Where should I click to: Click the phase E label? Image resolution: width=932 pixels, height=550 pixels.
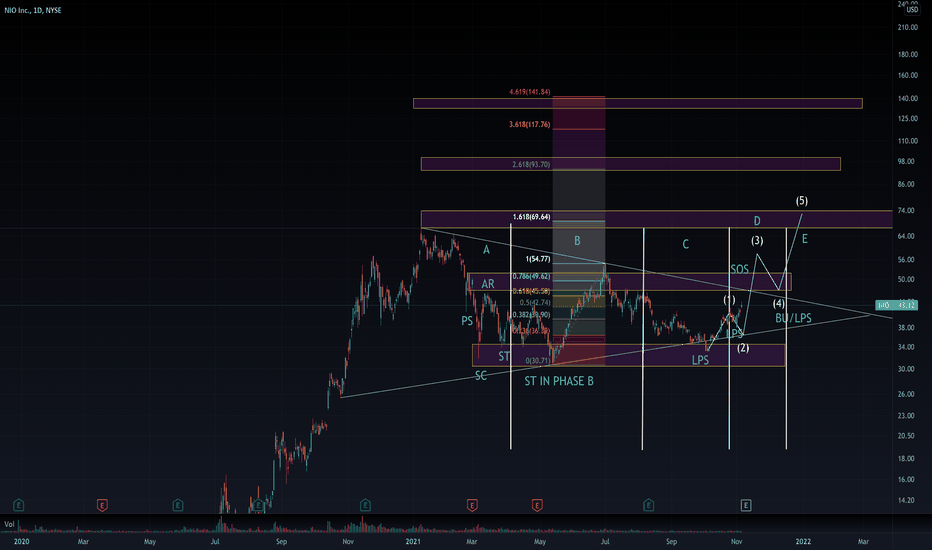click(x=805, y=239)
